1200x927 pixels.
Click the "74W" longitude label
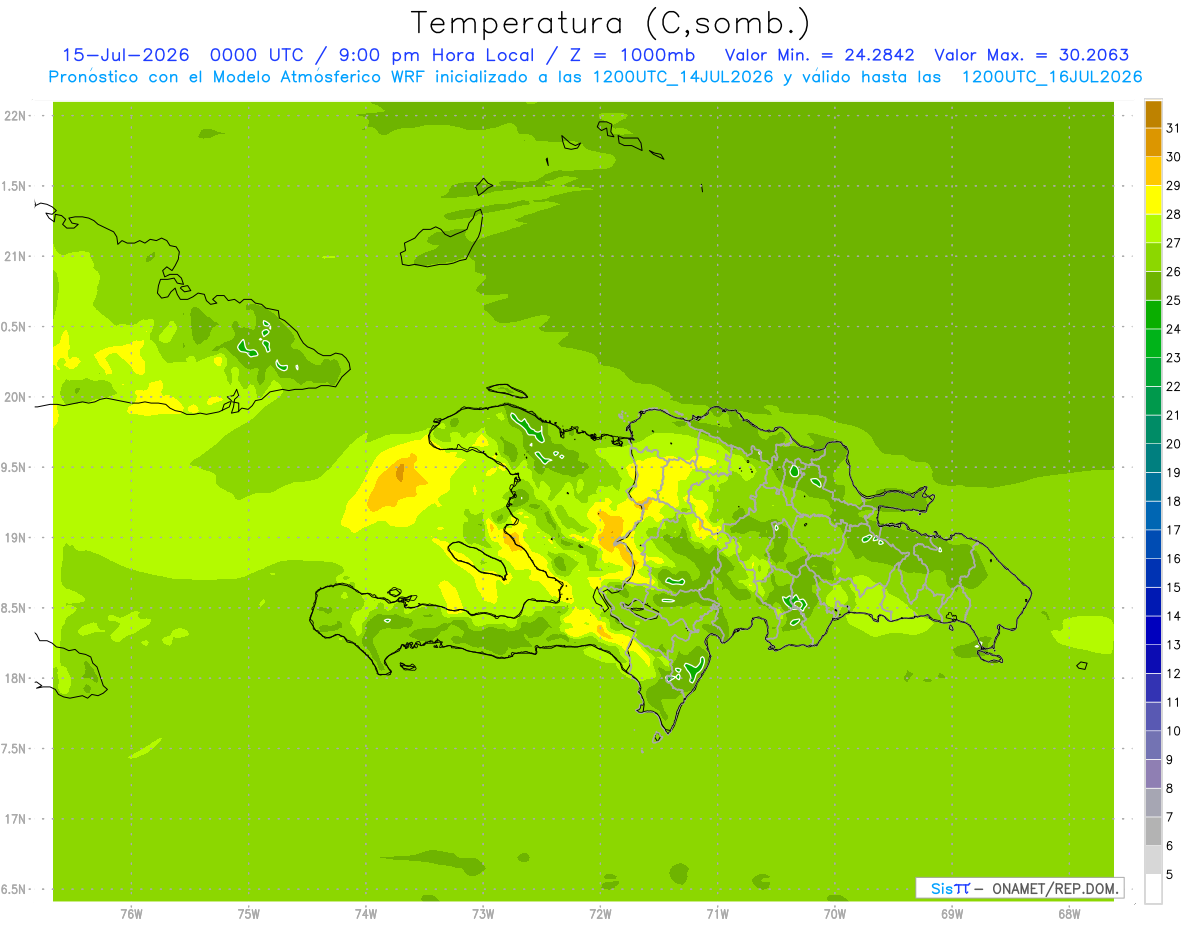click(365, 914)
